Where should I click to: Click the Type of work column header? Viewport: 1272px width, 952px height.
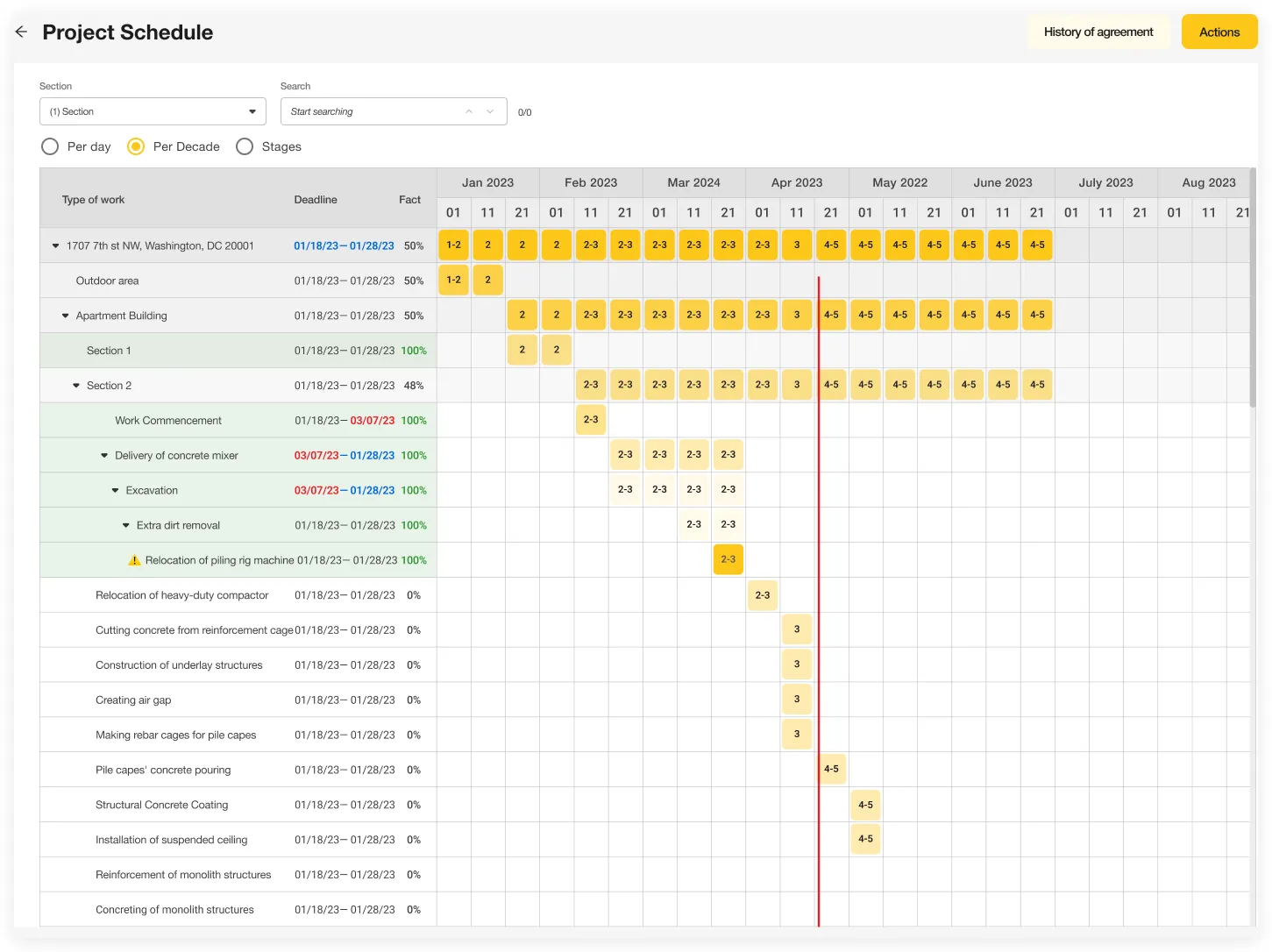(93, 200)
